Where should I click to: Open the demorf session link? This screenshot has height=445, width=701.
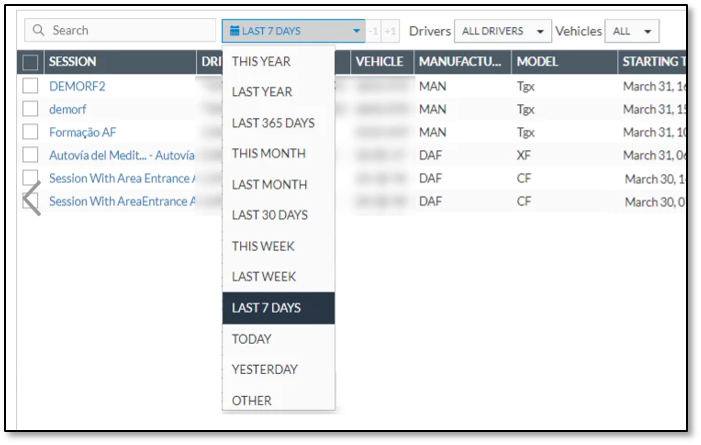[x=68, y=109]
